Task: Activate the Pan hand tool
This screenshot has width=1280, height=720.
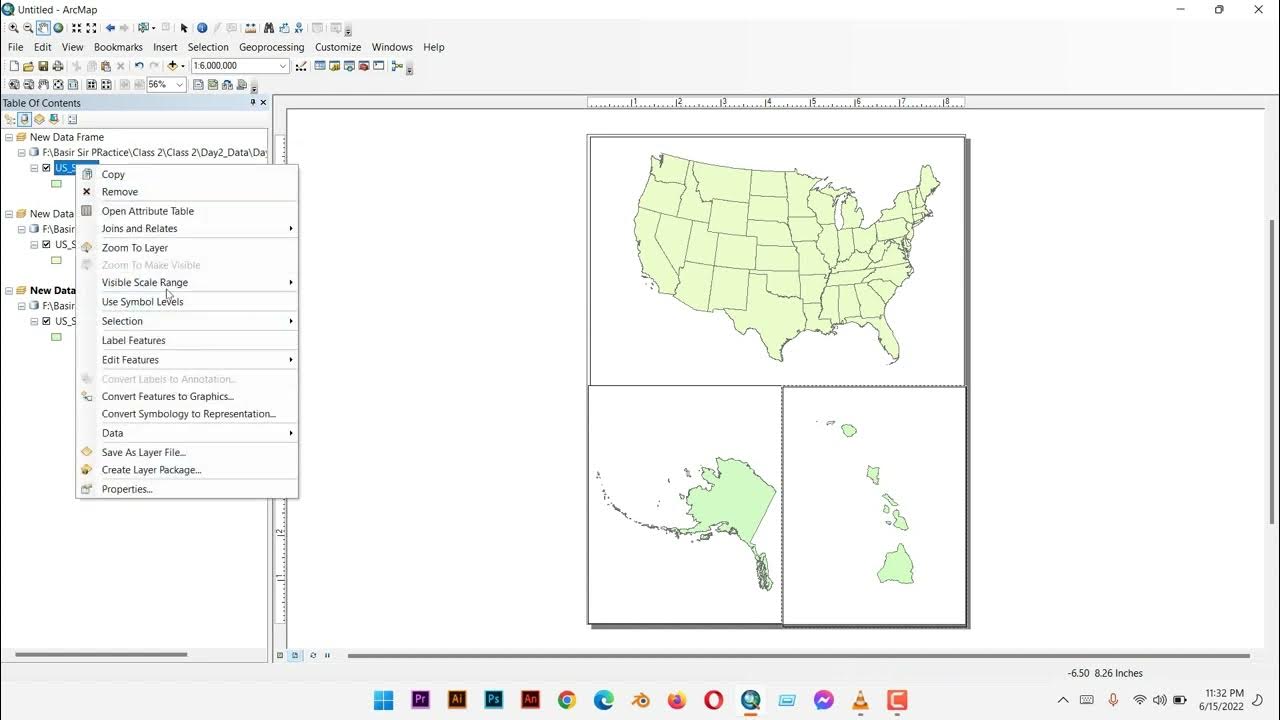Action: 43,27
